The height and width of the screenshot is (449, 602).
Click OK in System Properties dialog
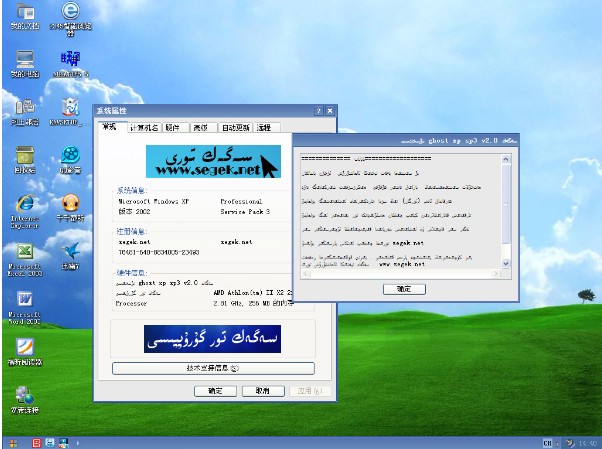[215, 391]
